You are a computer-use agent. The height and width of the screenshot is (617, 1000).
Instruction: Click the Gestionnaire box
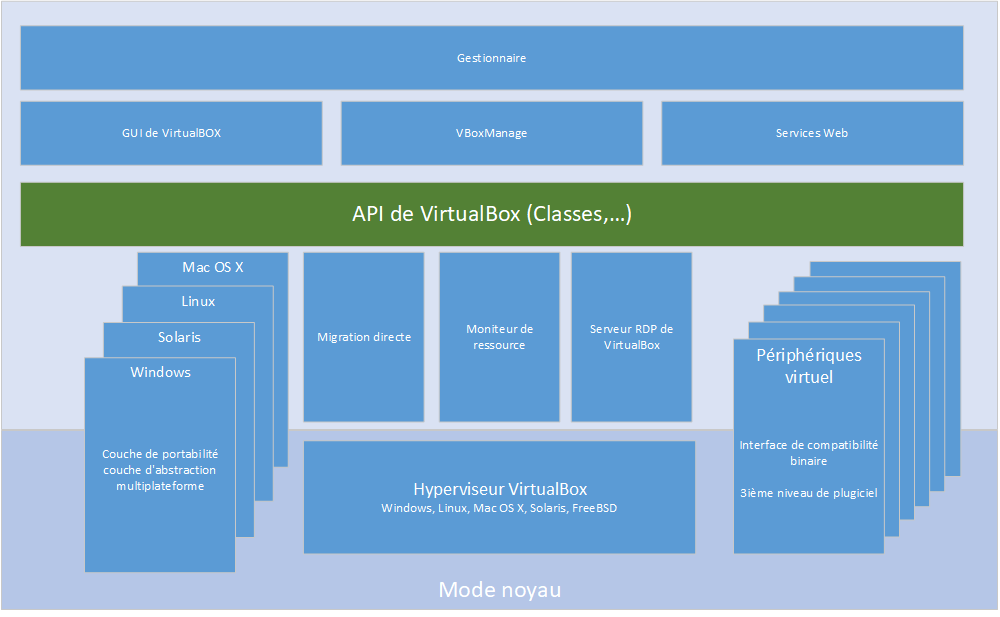point(492,57)
